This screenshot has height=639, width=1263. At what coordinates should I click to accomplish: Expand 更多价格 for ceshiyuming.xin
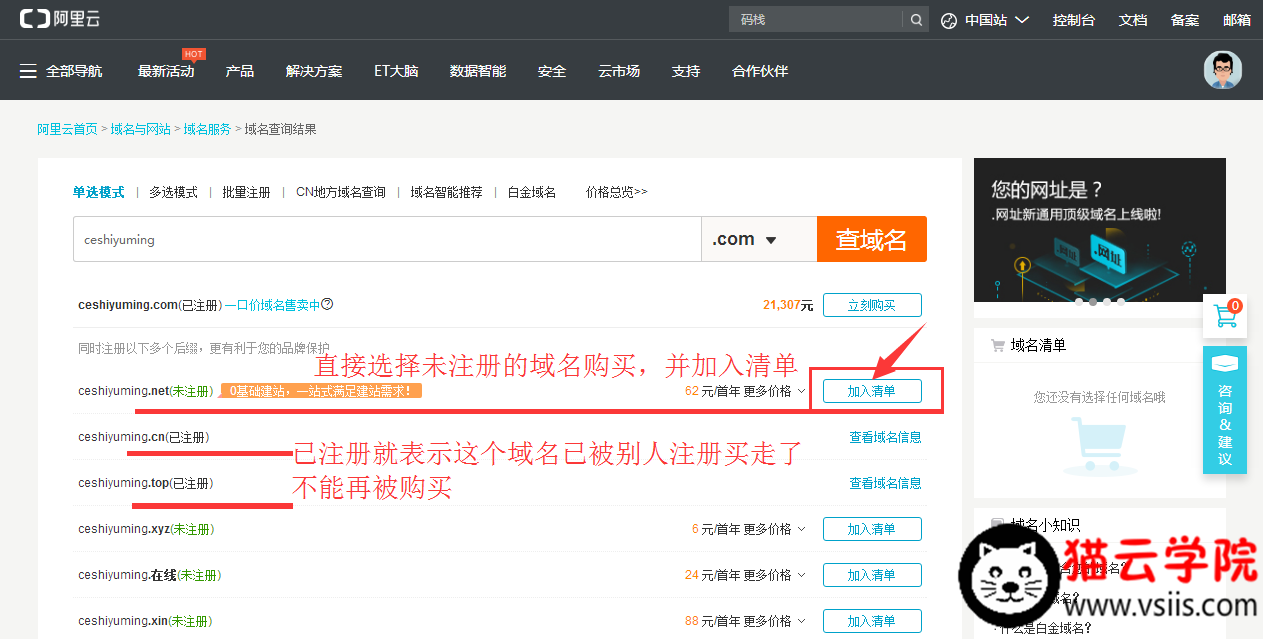(774, 621)
